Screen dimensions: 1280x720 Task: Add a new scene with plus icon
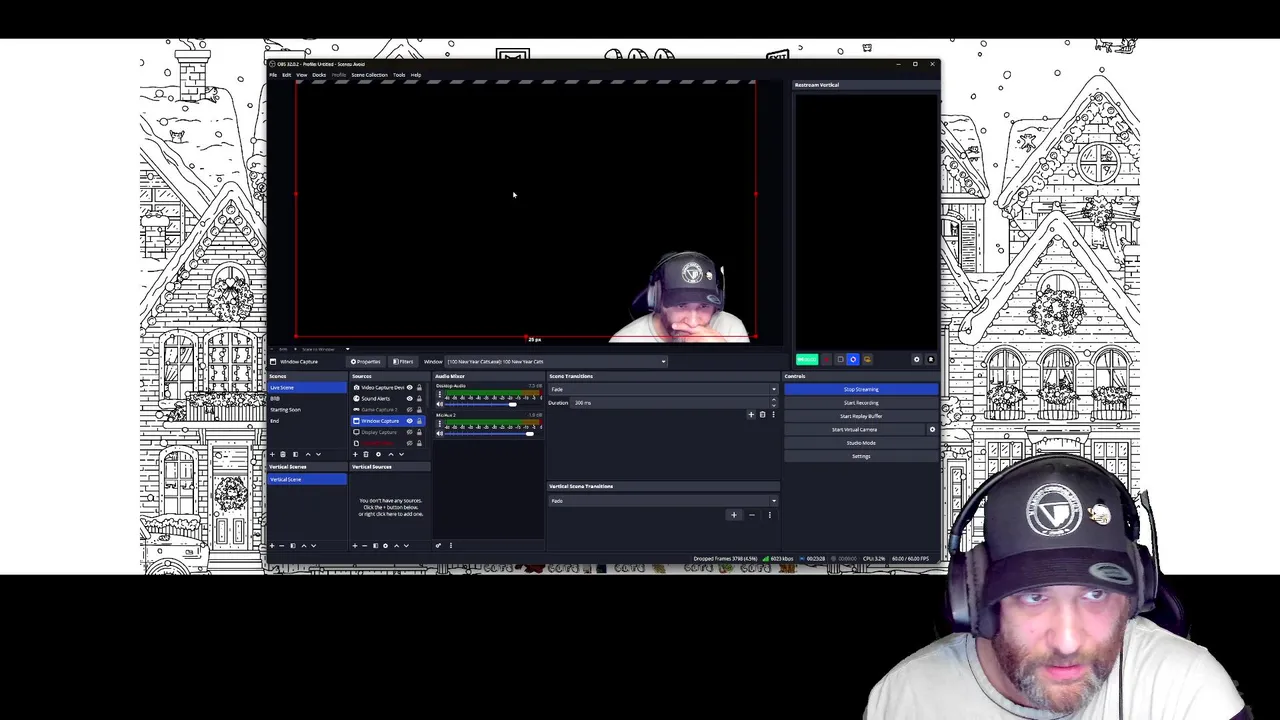pyautogui.click(x=272, y=454)
